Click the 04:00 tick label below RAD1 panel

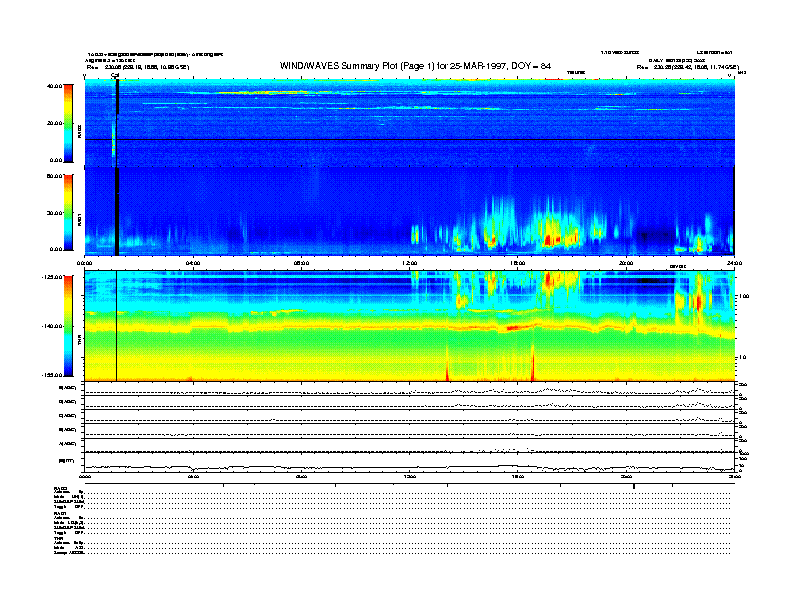click(193, 263)
